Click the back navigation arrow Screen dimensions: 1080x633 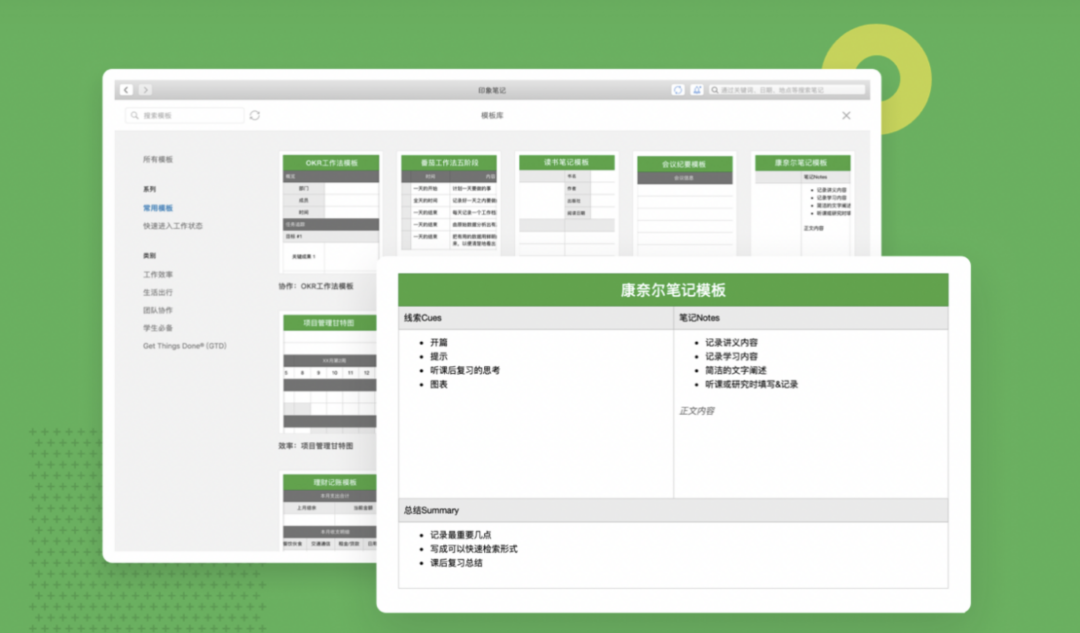coord(127,90)
